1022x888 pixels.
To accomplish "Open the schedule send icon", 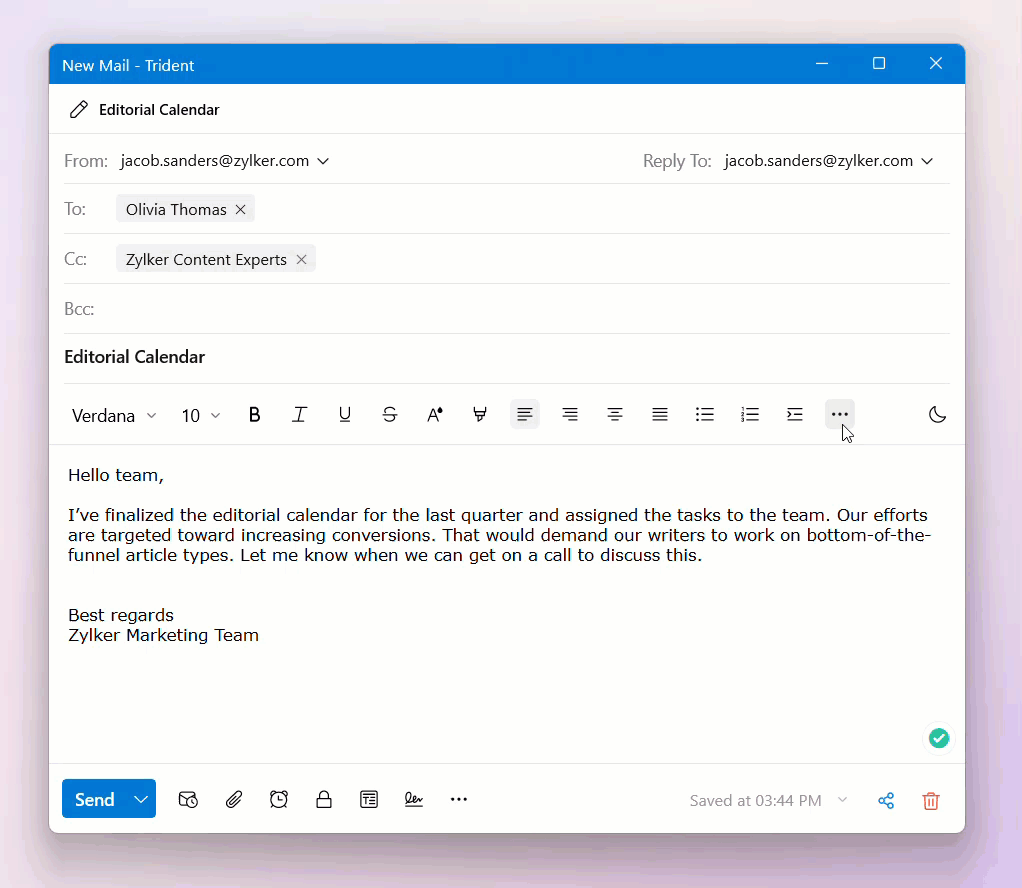I will pos(188,799).
